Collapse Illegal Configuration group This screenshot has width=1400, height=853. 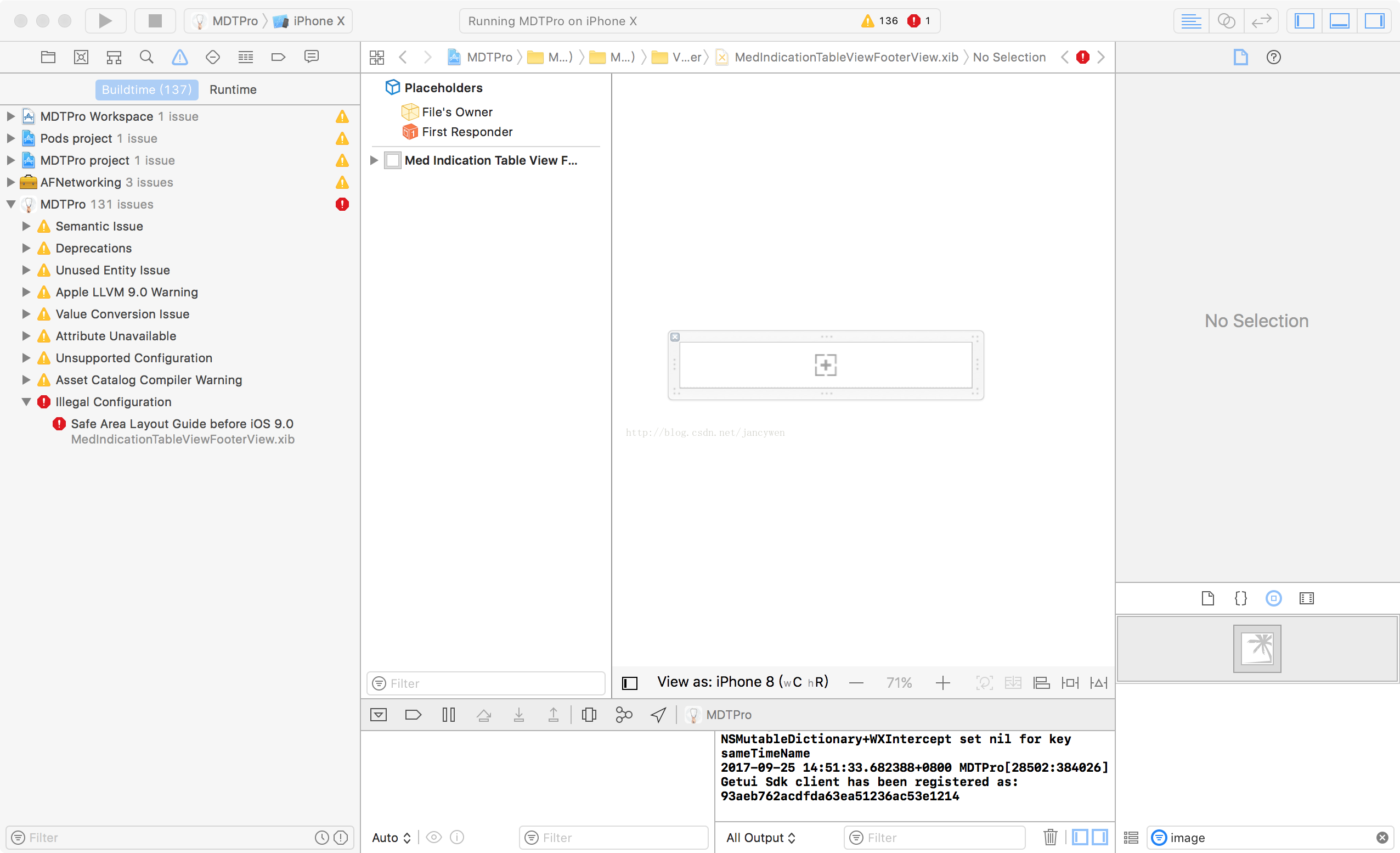click(x=26, y=402)
